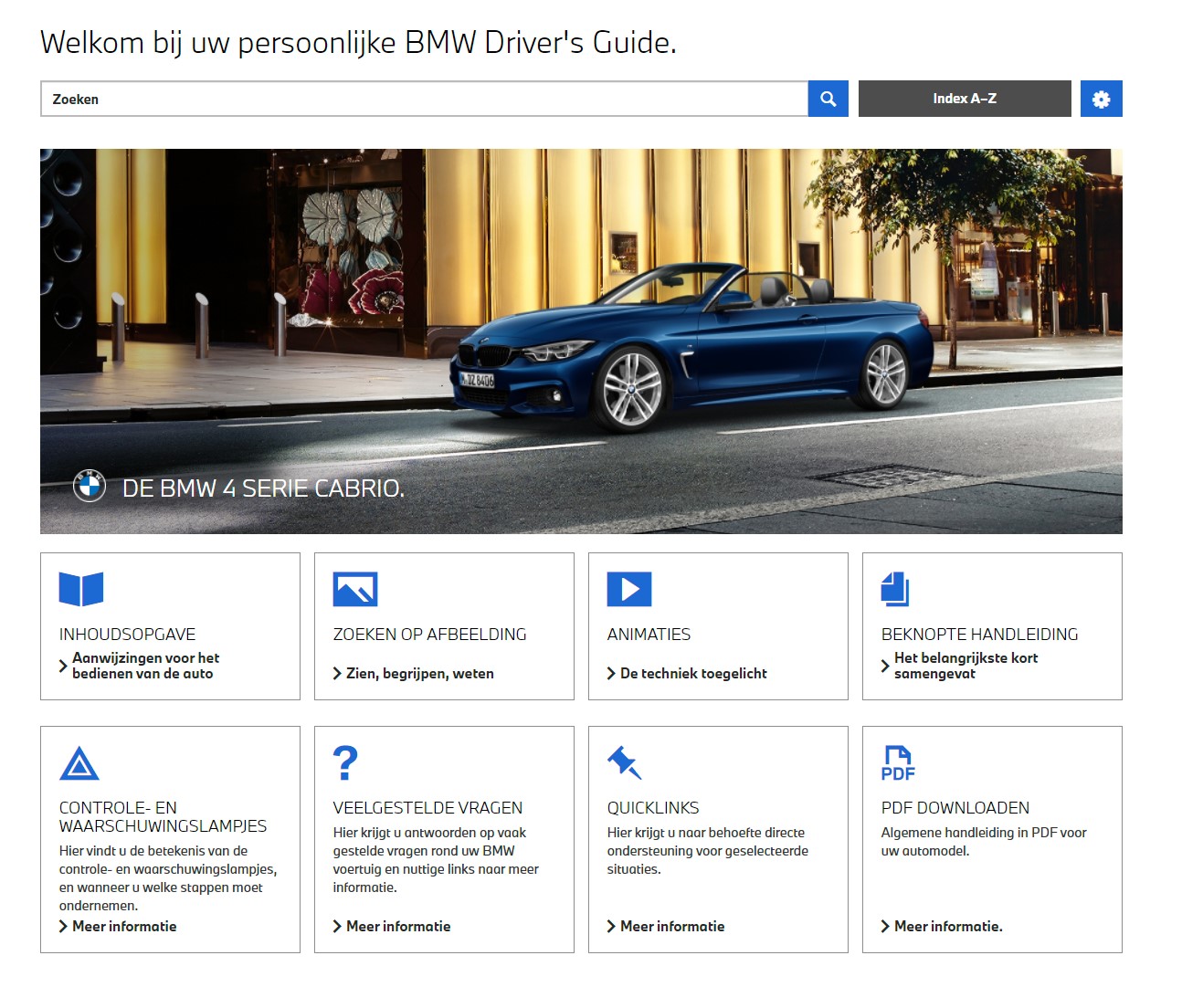
Task: Click the play icon for Animaties
Action: [629, 589]
